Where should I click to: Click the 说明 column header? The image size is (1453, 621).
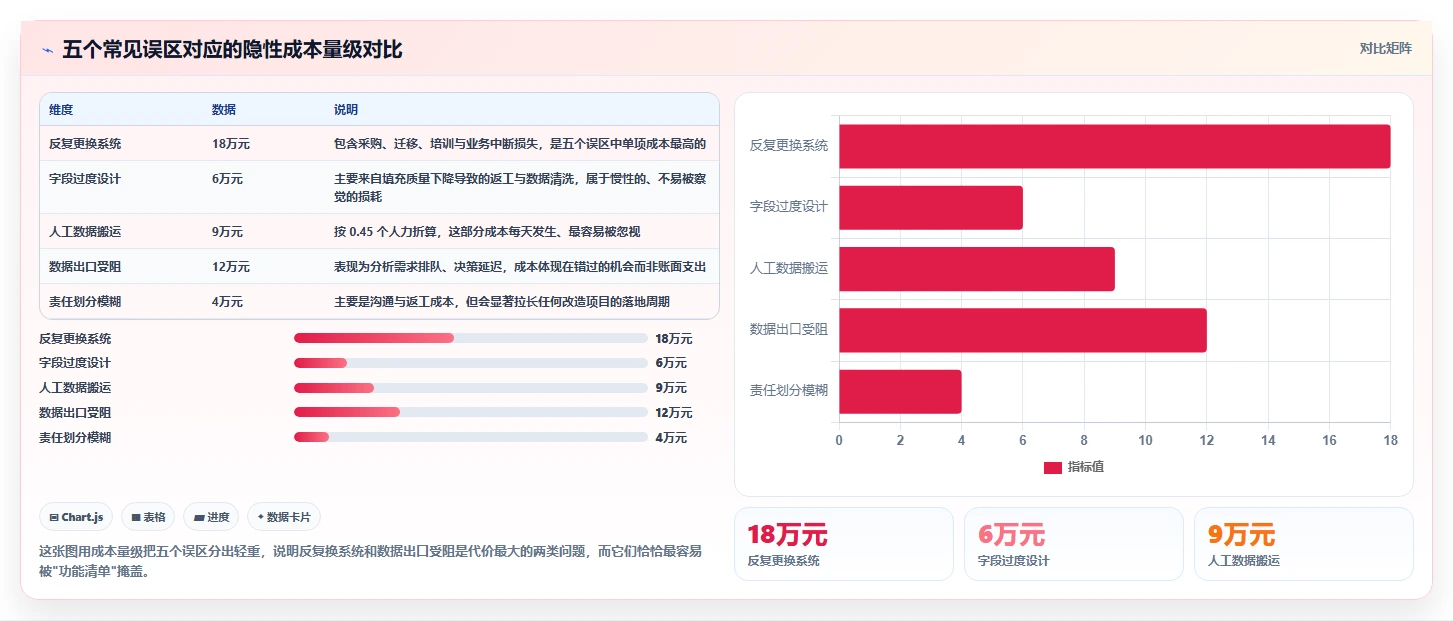346,110
